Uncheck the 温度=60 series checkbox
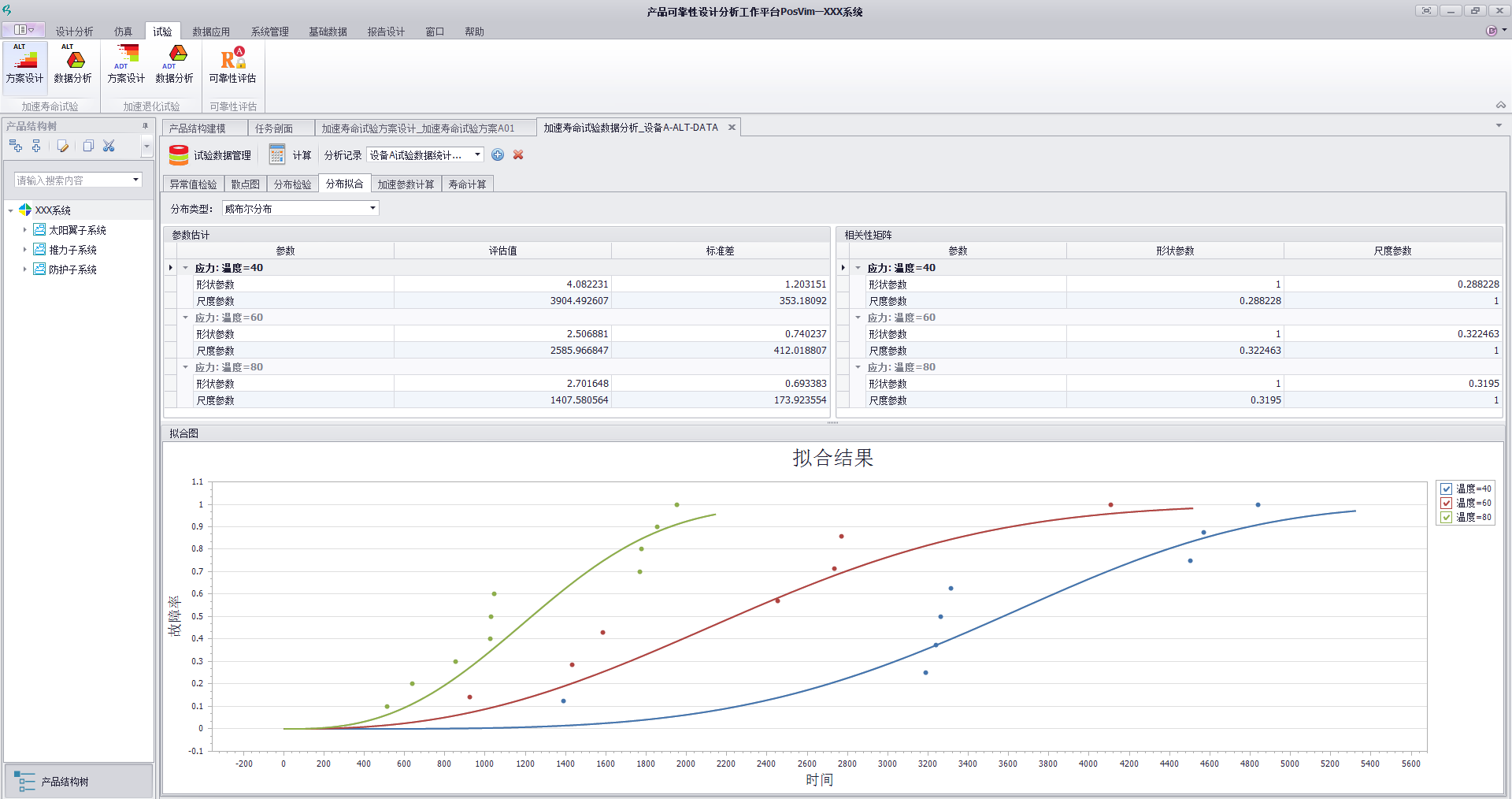1512x799 pixels. (x=1446, y=503)
